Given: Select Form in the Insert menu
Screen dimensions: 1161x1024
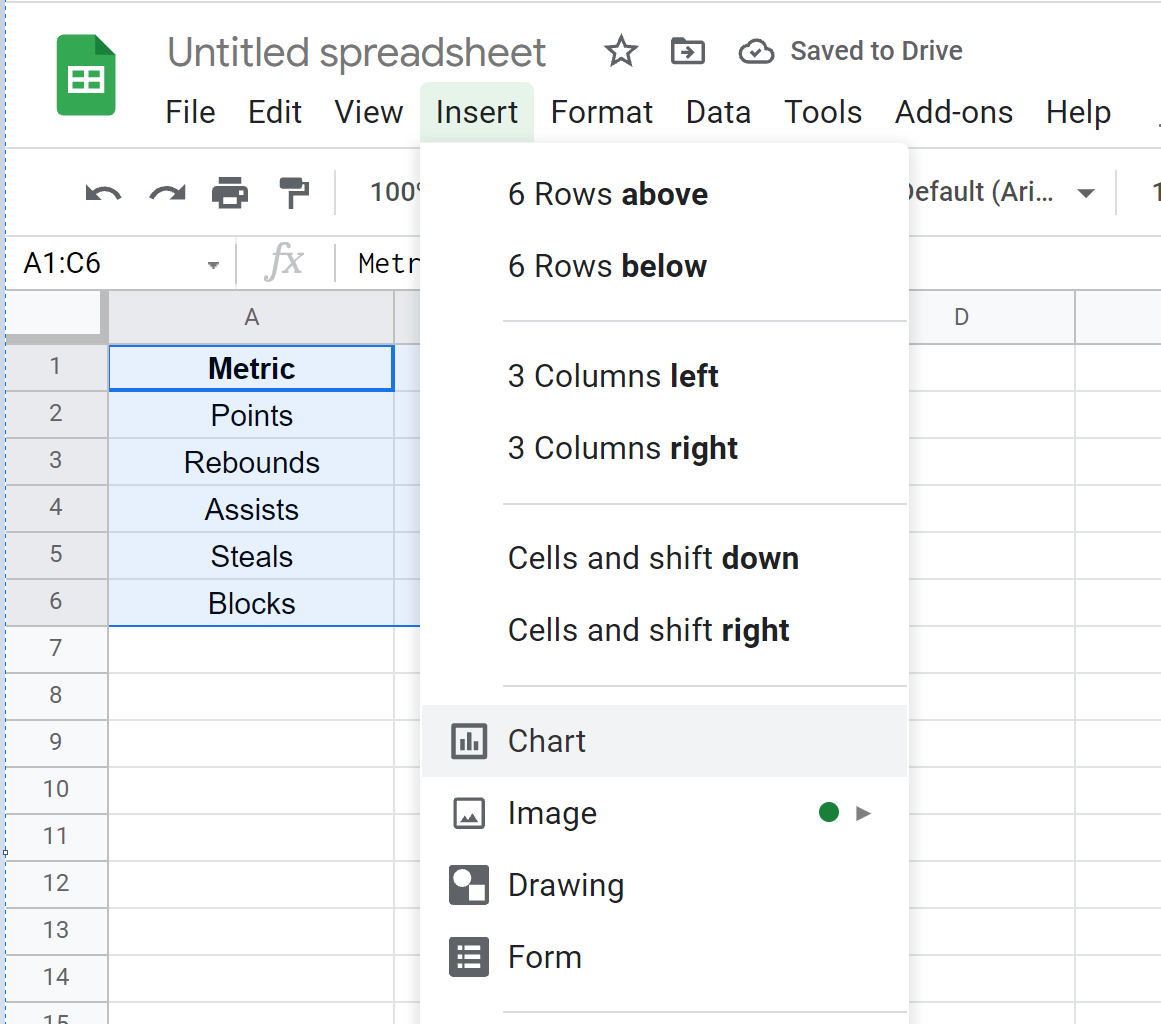Looking at the screenshot, I should (x=544, y=957).
